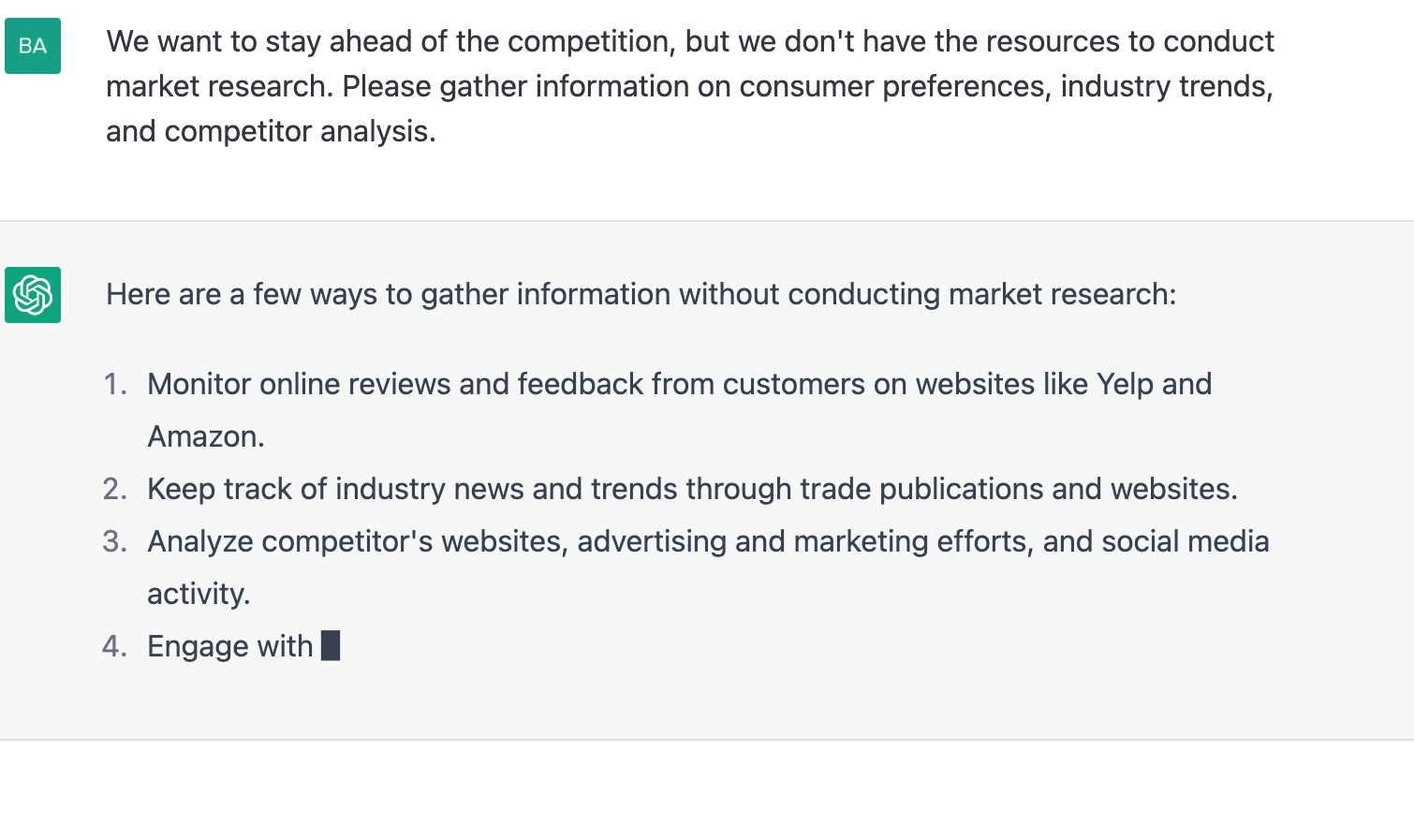Click list number 1 marker
1414x840 pixels.
pyautogui.click(x=115, y=384)
